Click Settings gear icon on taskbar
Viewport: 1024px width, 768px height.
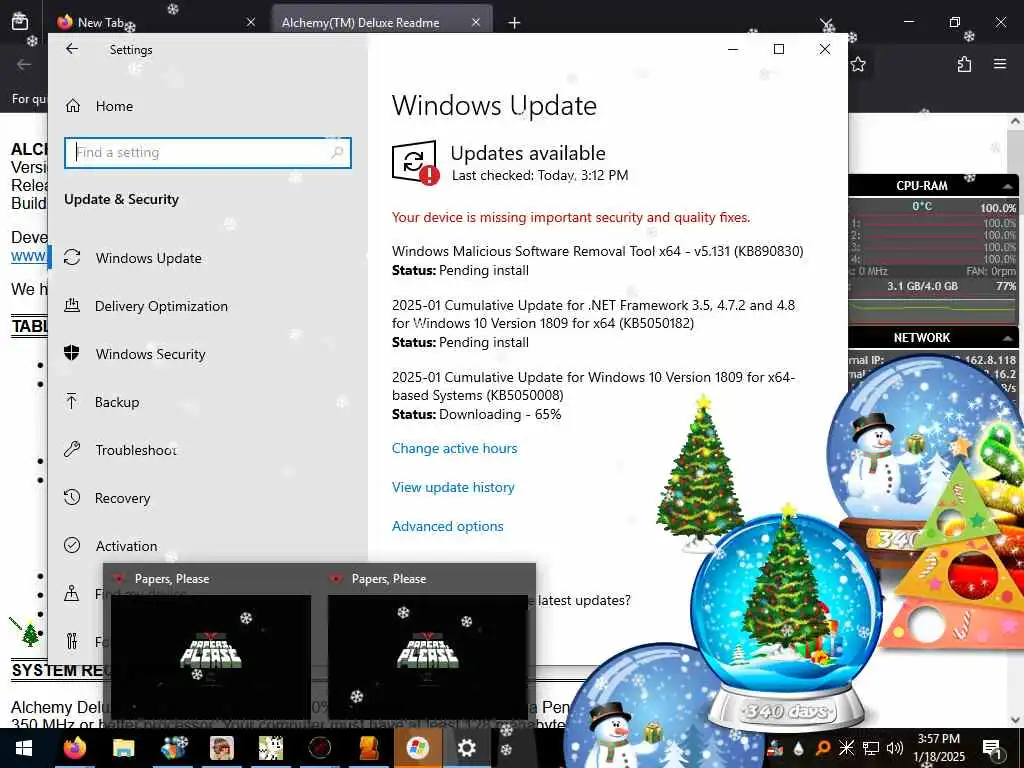[466, 748]
